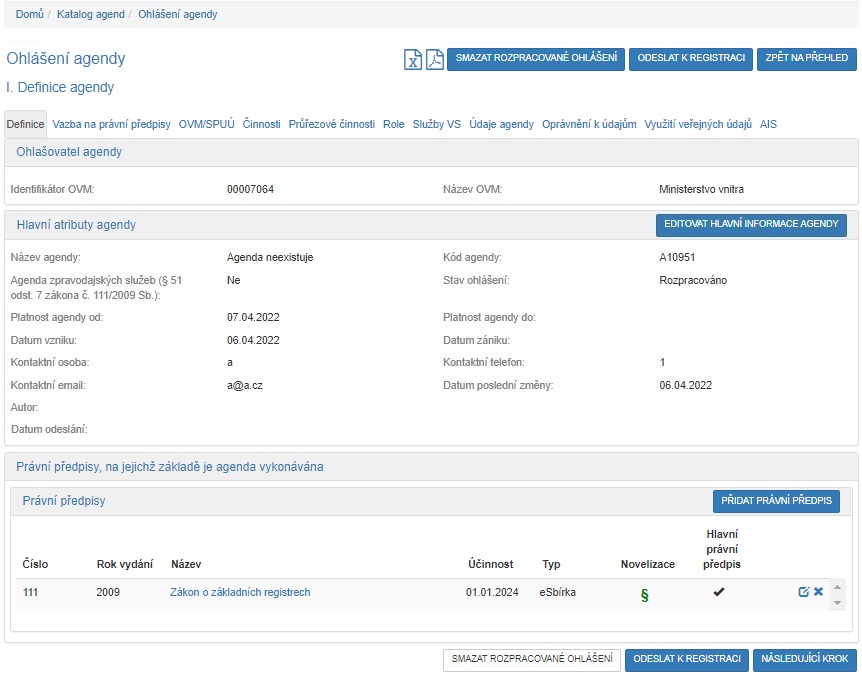This screenshot has width=862, height=678.
Task: Click the green paragraph Novelizace icon
Action: click(x=644, y=594)
